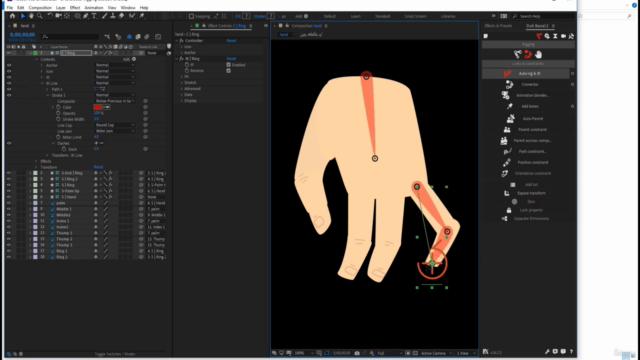Select the Zoom magnifier tool
This screenshot has width=640, height=360.
tap(40, 16)
